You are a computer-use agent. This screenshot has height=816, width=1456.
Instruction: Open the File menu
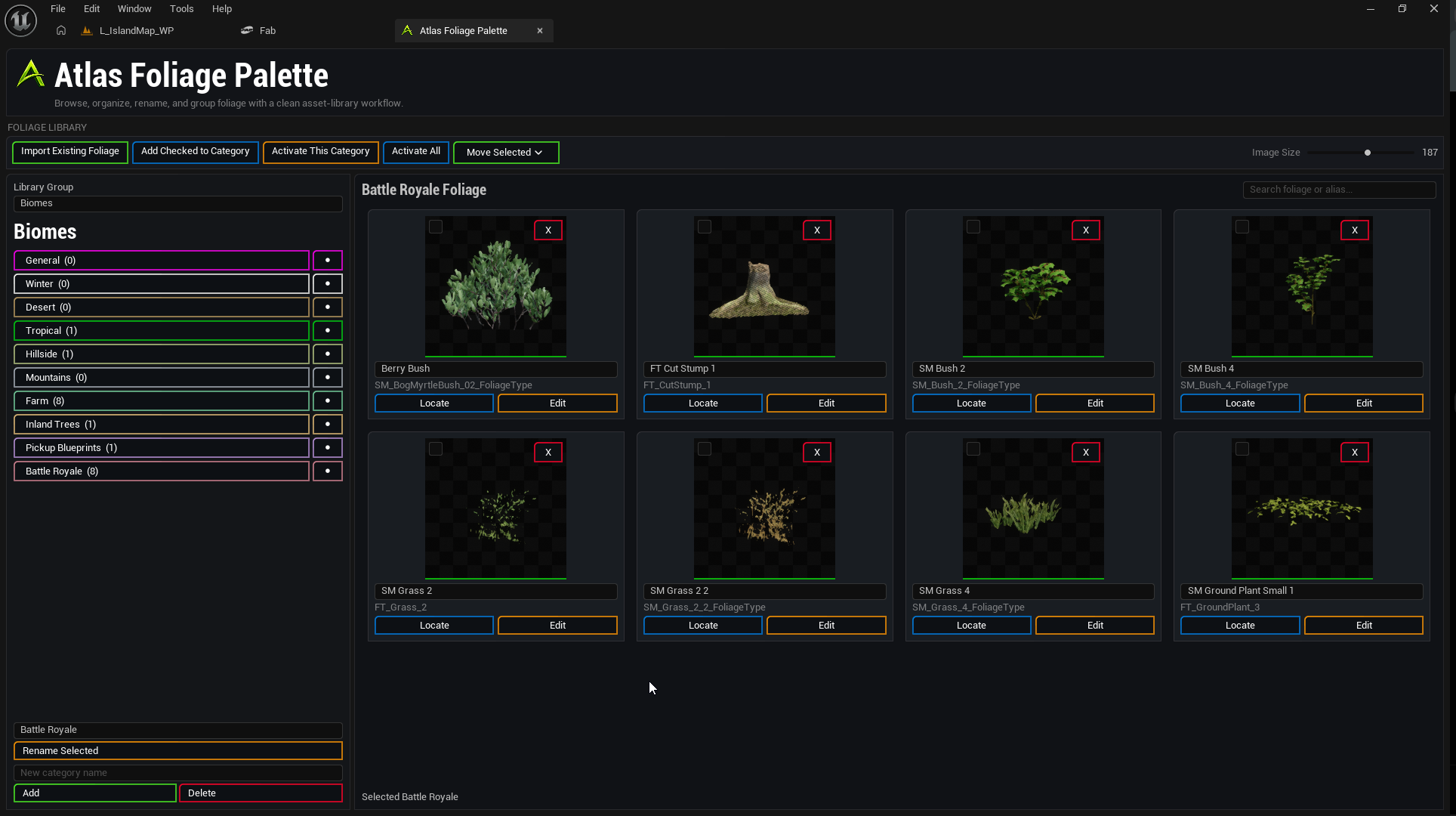pos(58,9)
